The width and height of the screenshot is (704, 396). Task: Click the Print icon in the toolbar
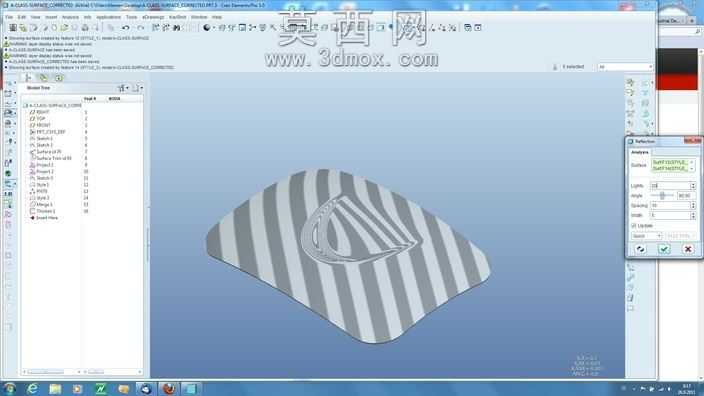click(85, 28)
